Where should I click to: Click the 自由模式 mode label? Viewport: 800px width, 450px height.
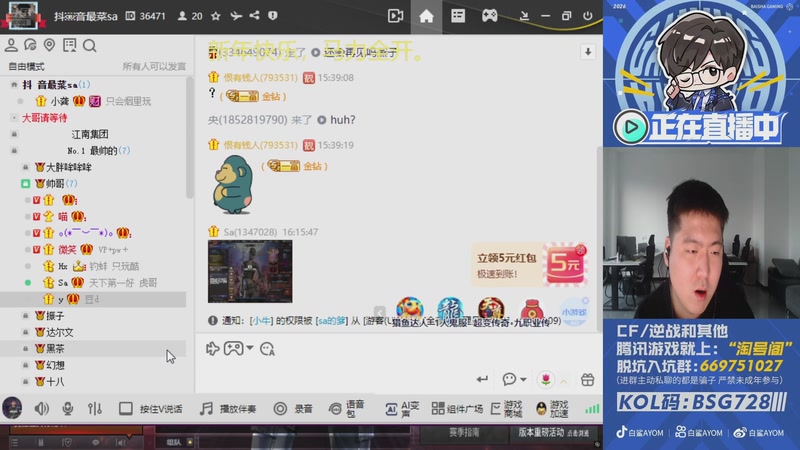(x=27, y=66)
